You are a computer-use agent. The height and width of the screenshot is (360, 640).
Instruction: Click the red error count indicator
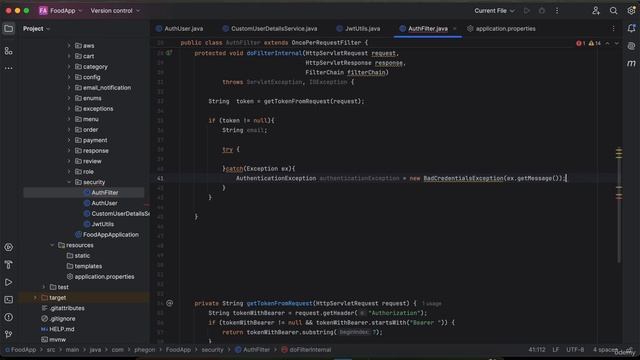coord(580,43)
